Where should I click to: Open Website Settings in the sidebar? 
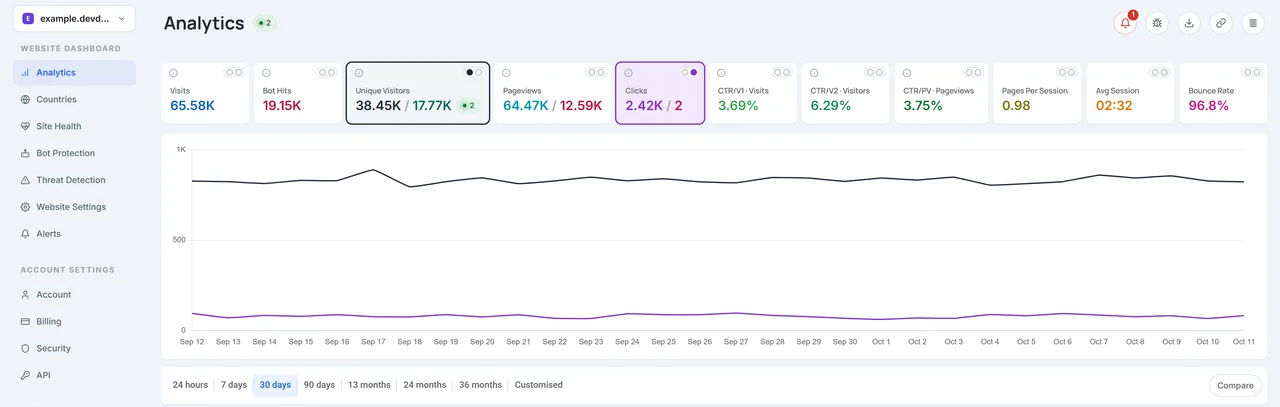75,207
